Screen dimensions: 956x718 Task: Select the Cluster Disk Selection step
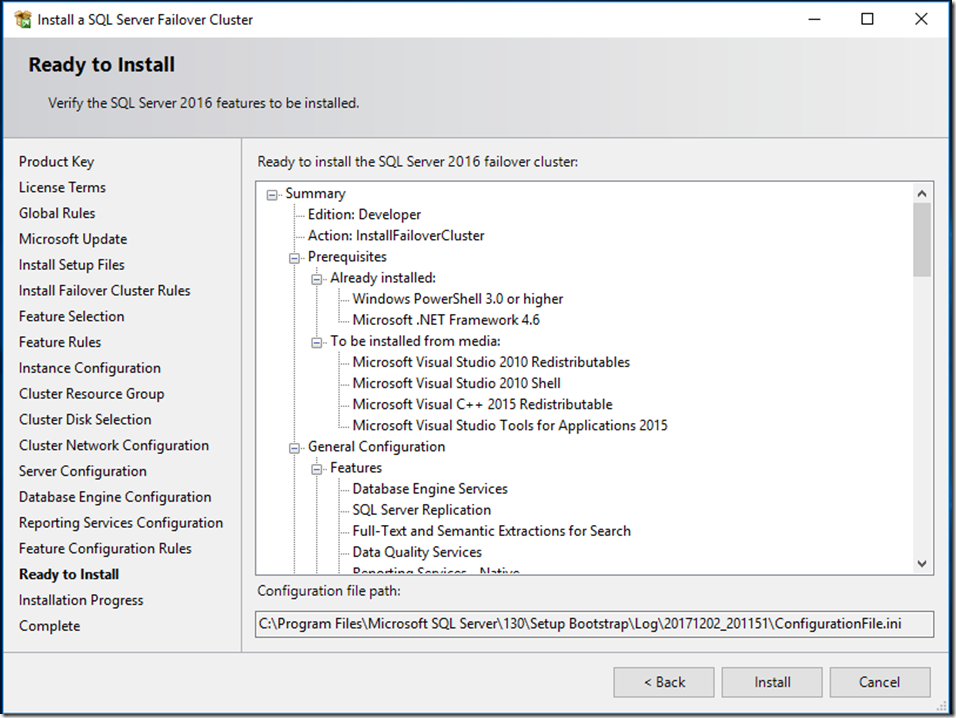85,419
